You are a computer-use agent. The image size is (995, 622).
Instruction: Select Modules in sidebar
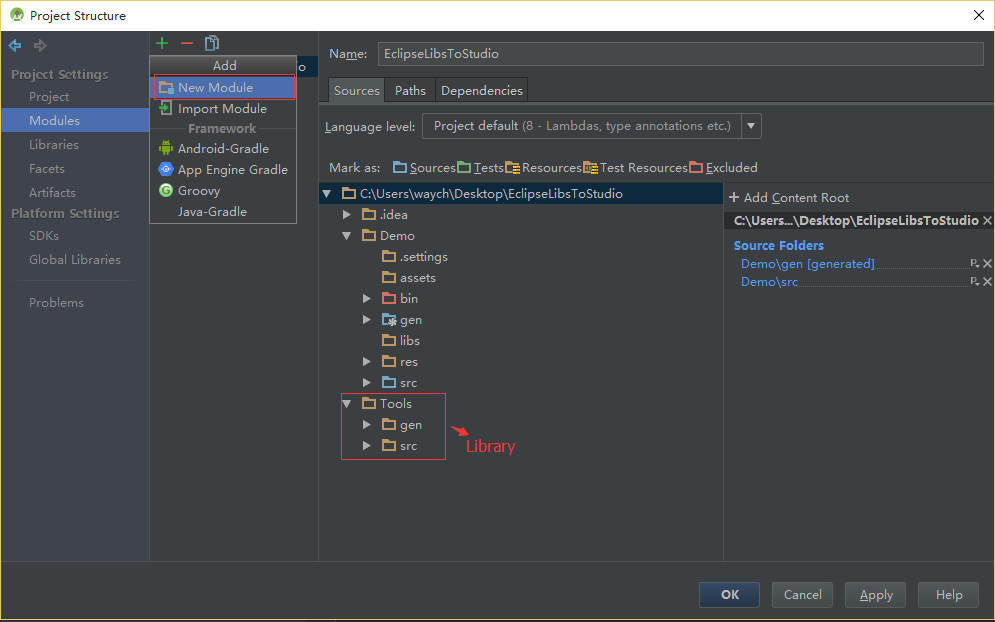(x=75, y=121)
